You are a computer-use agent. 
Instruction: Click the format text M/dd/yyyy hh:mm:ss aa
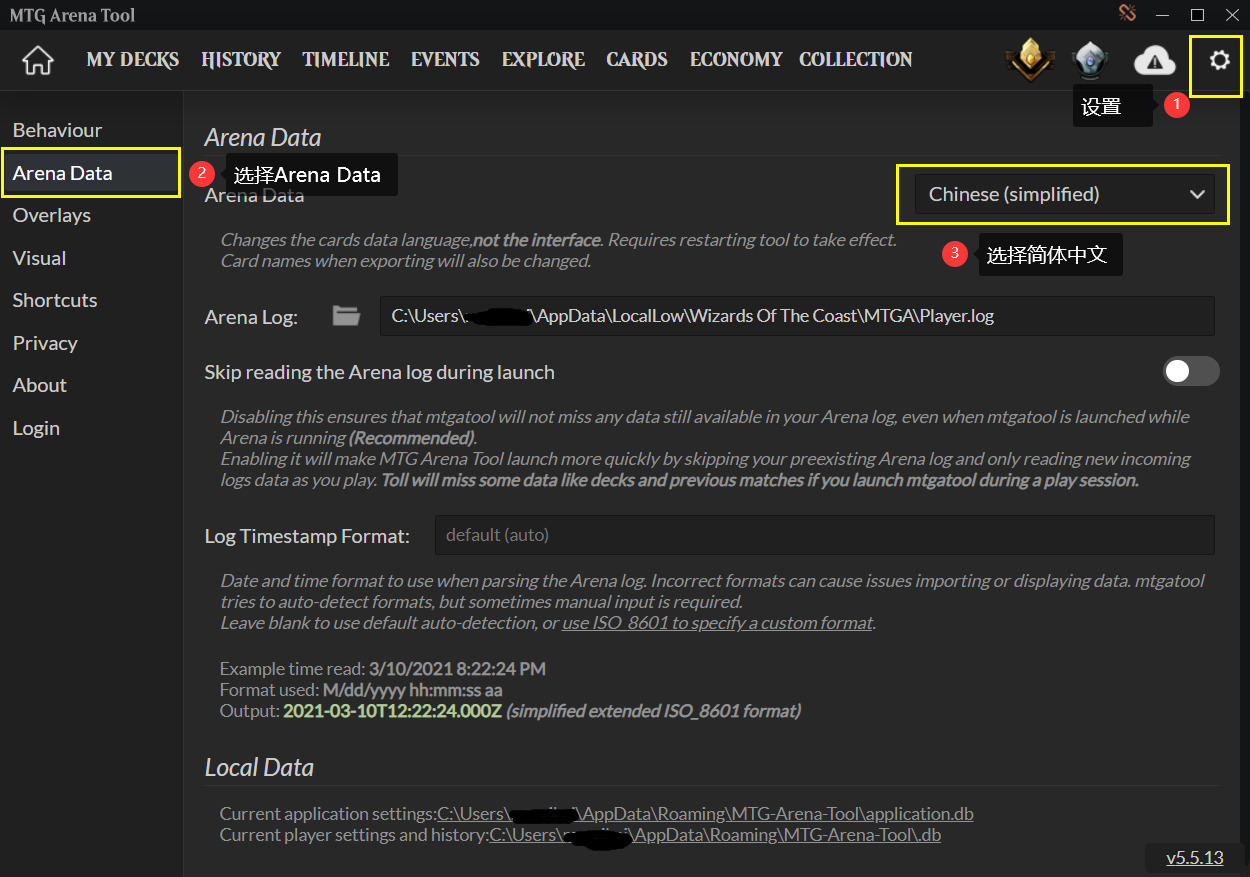tap(412, 690)
